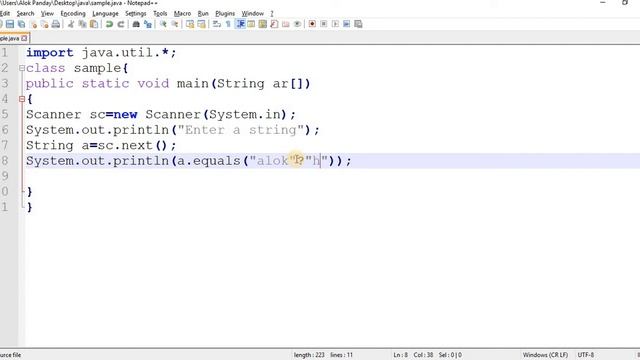Viewport: 640px width, 360px height.
Task: Open the Plugins menu
Action: 225,13
